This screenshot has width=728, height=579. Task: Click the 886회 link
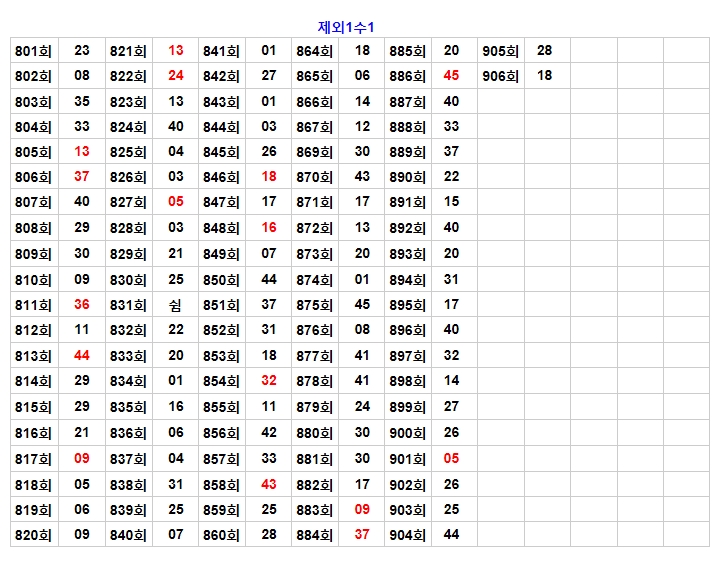coord(407,76)
